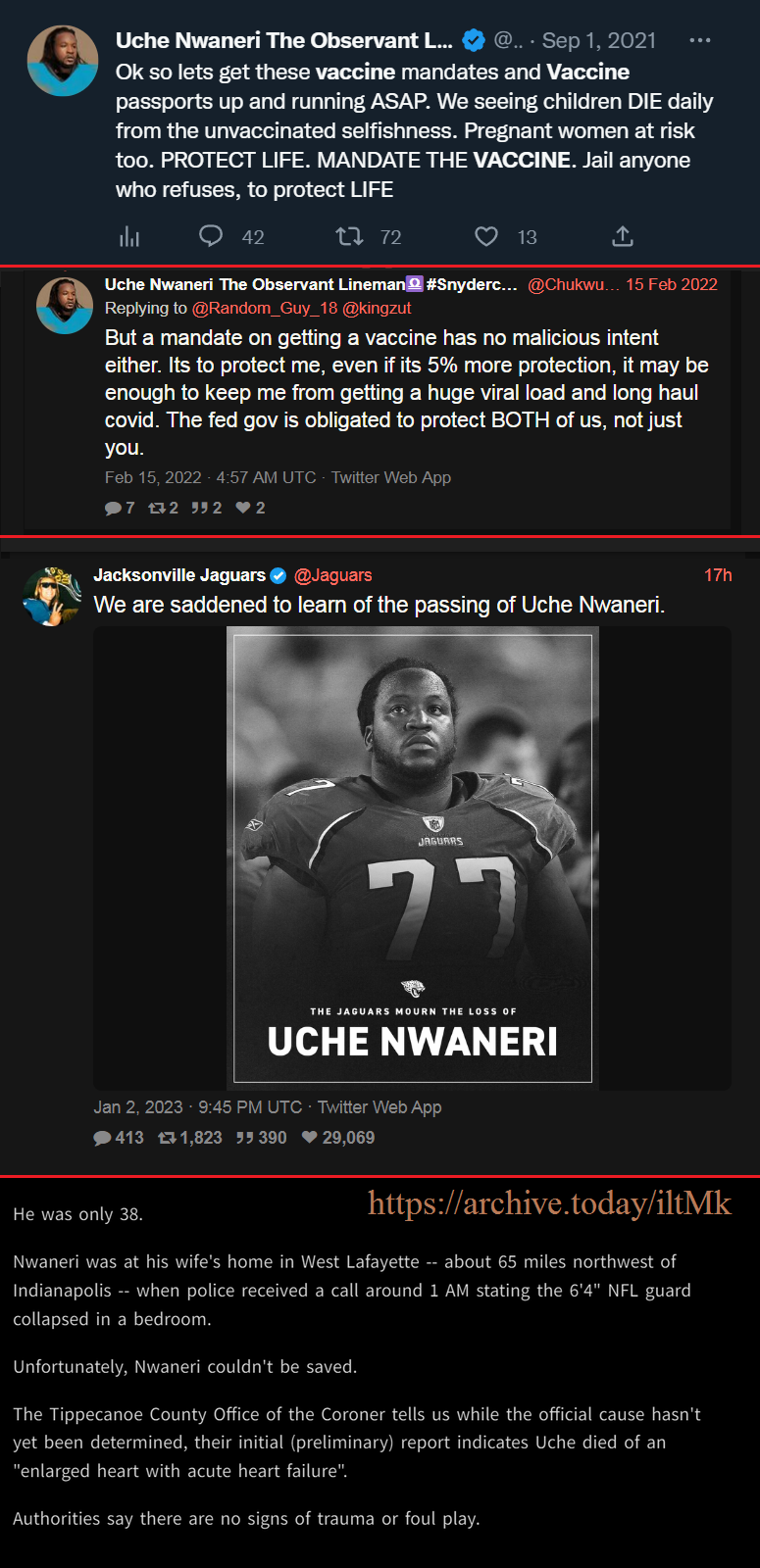Screen dimensions: 760x1568
Task: Click the analytics bar chart icon
Action: click(x=129, y=236)
